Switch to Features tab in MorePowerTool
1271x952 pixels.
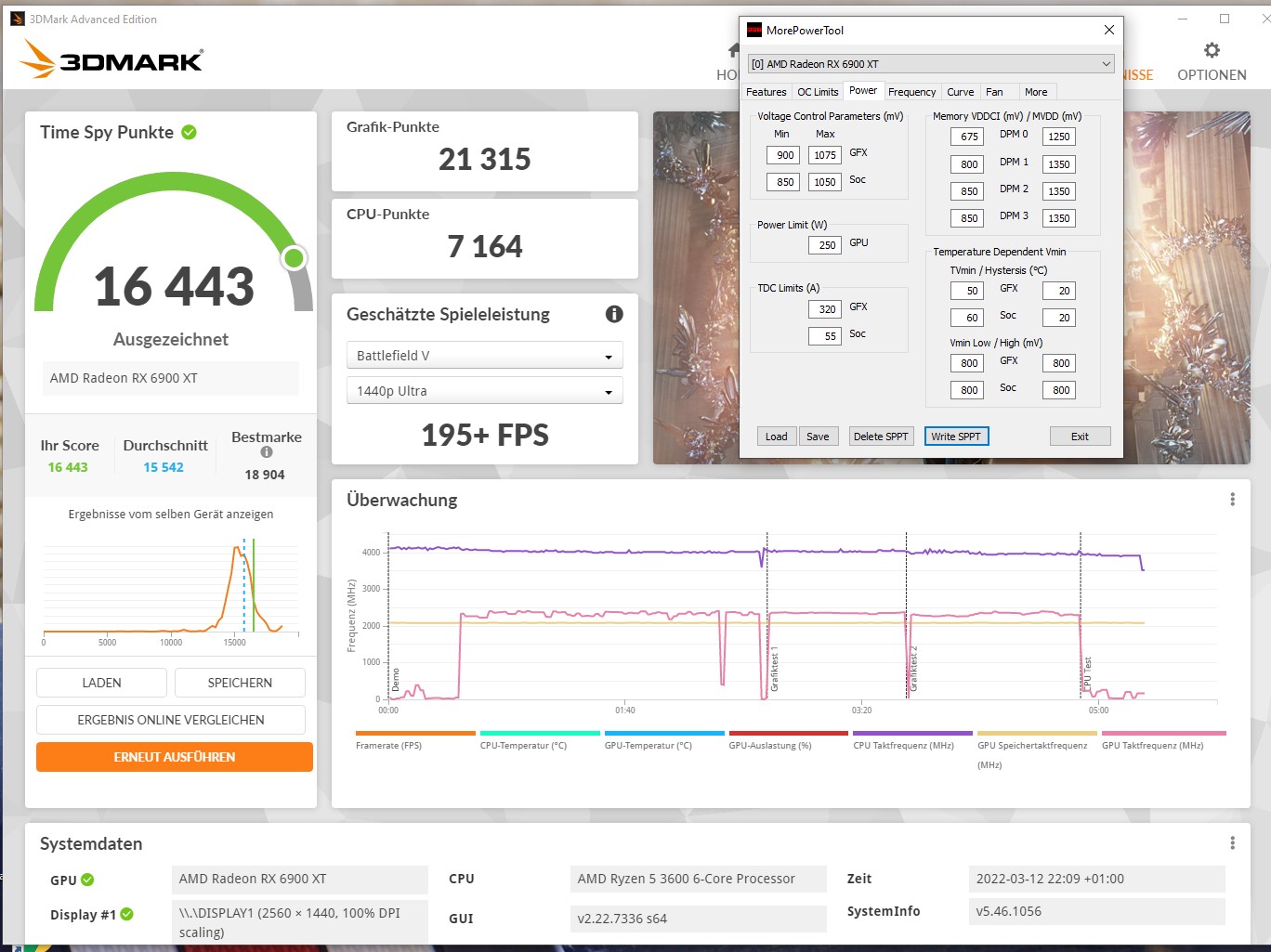click(x=767, y=92)
